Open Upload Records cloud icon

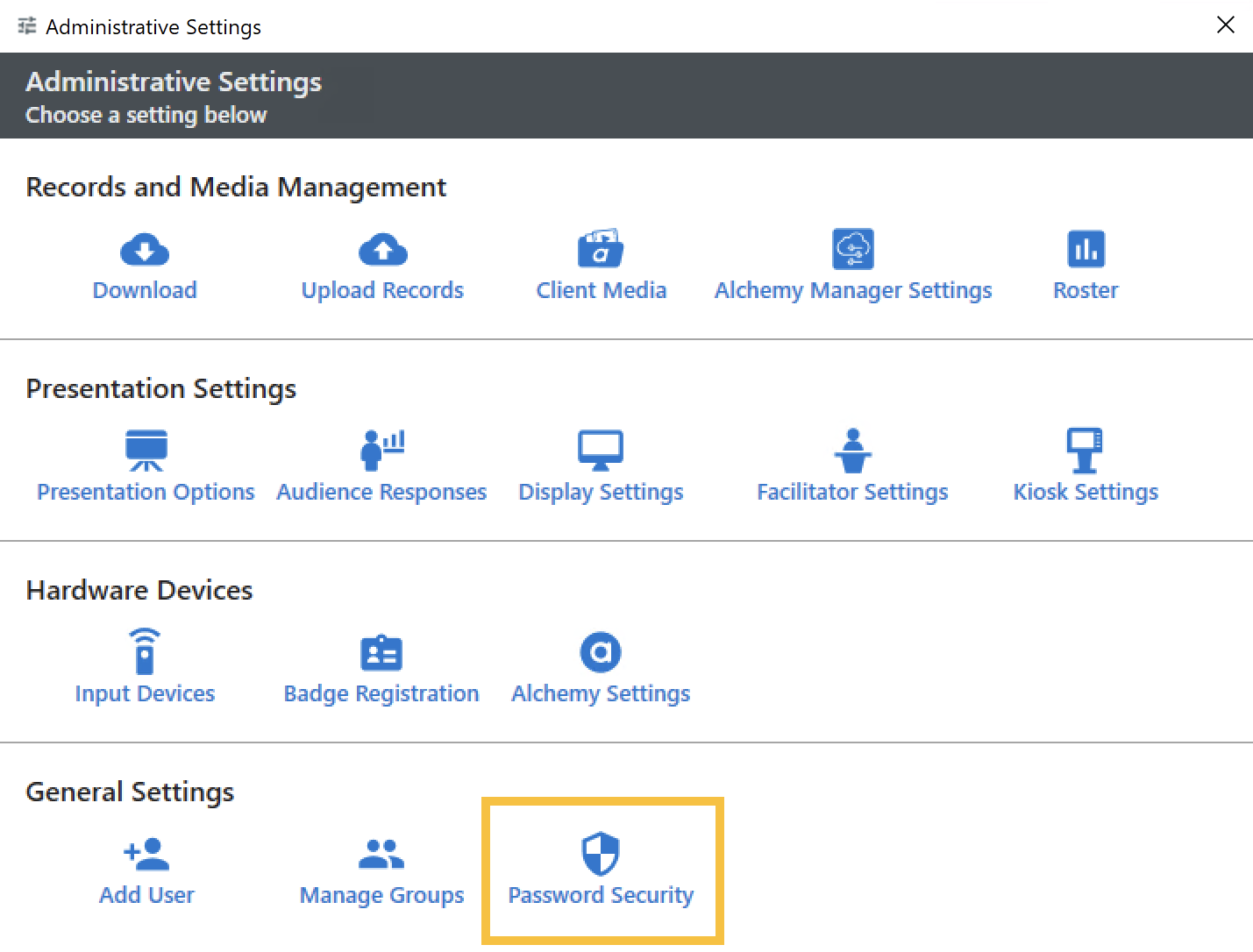(x=382, y=250)
